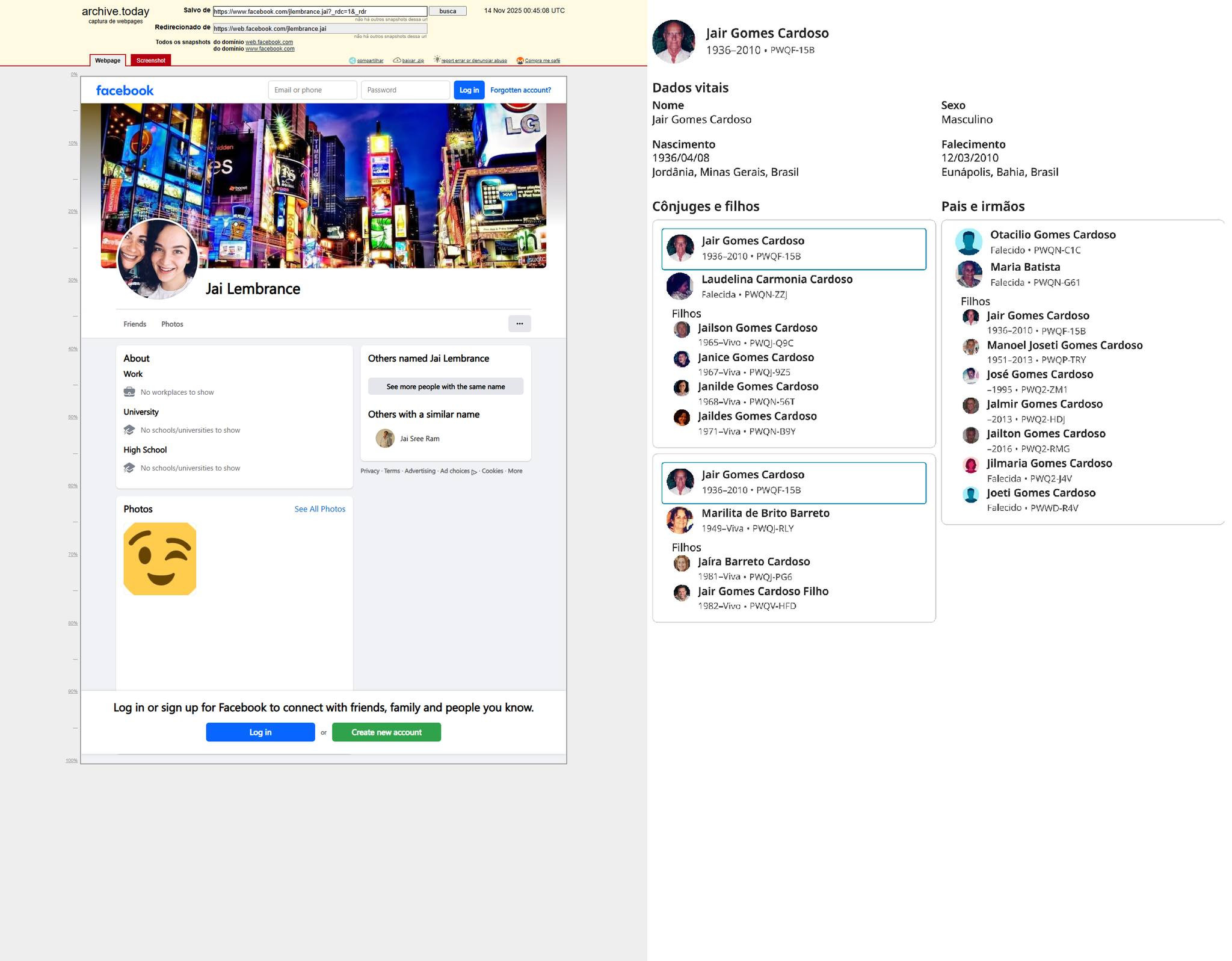Open the winking emoji photo thumbnail
The height and width of the screenshot is (961, 1232).
coord(160,559)
